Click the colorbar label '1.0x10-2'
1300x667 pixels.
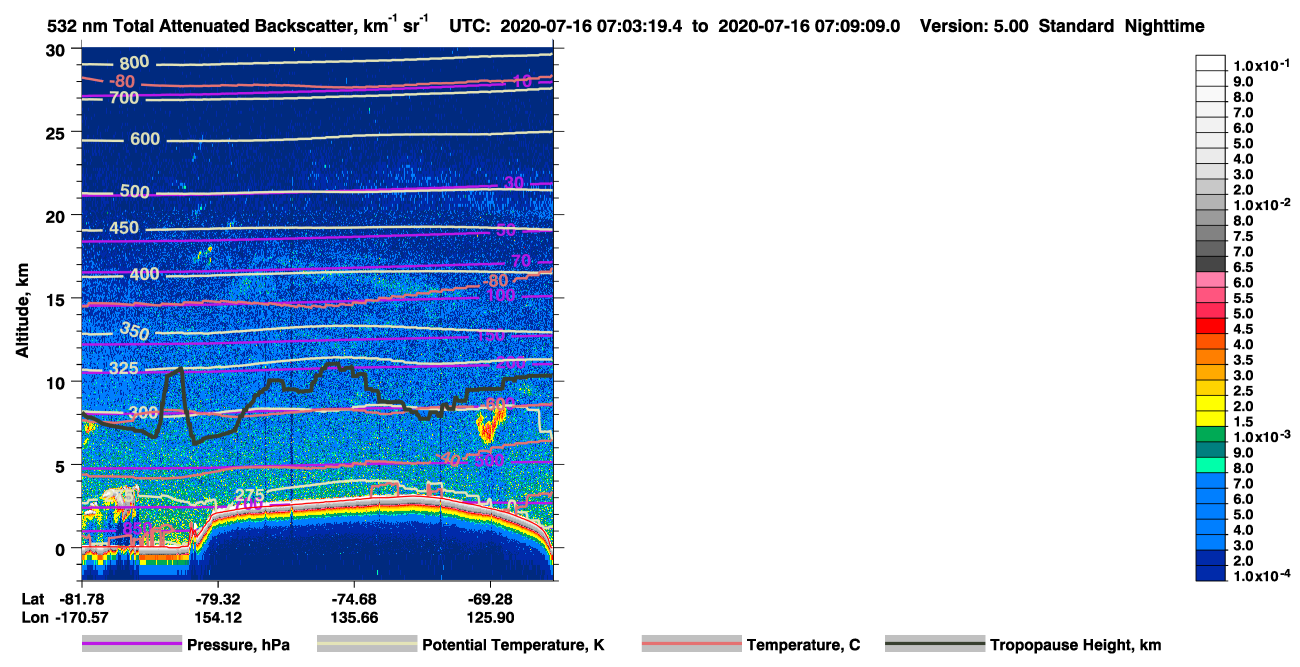[1262, 205]
